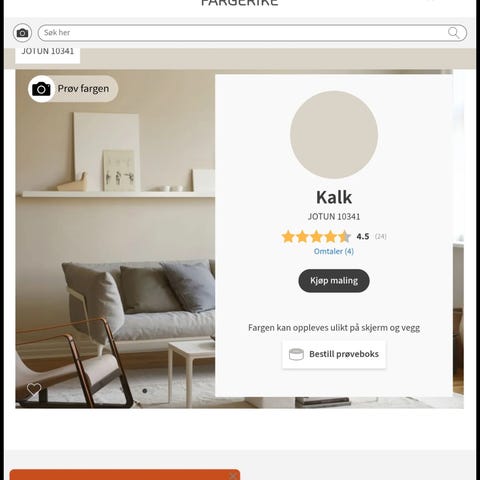Click the camera icon beside search bar
Viewport: 480px width, 480px height.
point(22,33)
